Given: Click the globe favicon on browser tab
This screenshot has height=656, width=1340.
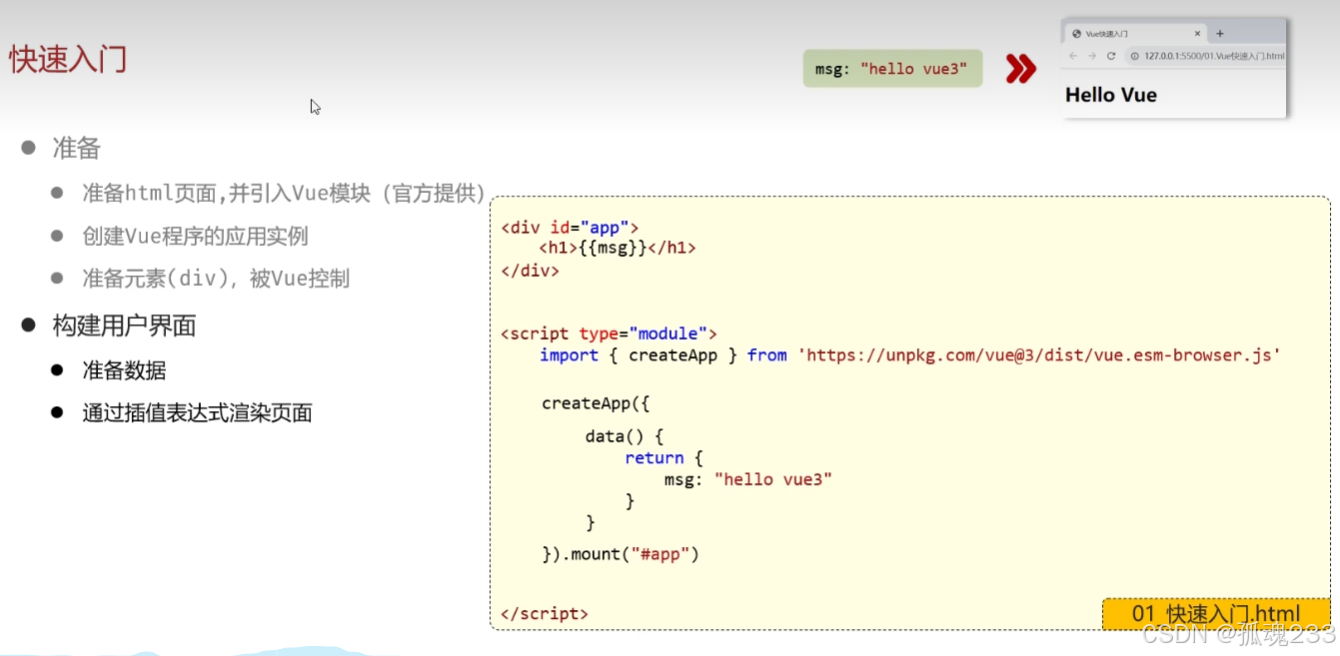Looking at the screenshot, I should click(x=1077, y=33).
